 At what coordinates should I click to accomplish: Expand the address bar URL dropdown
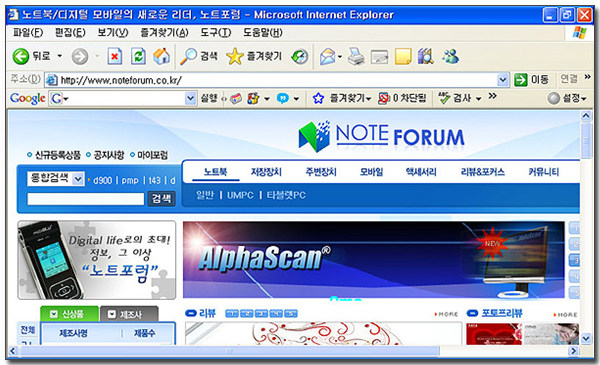point(503,80)
